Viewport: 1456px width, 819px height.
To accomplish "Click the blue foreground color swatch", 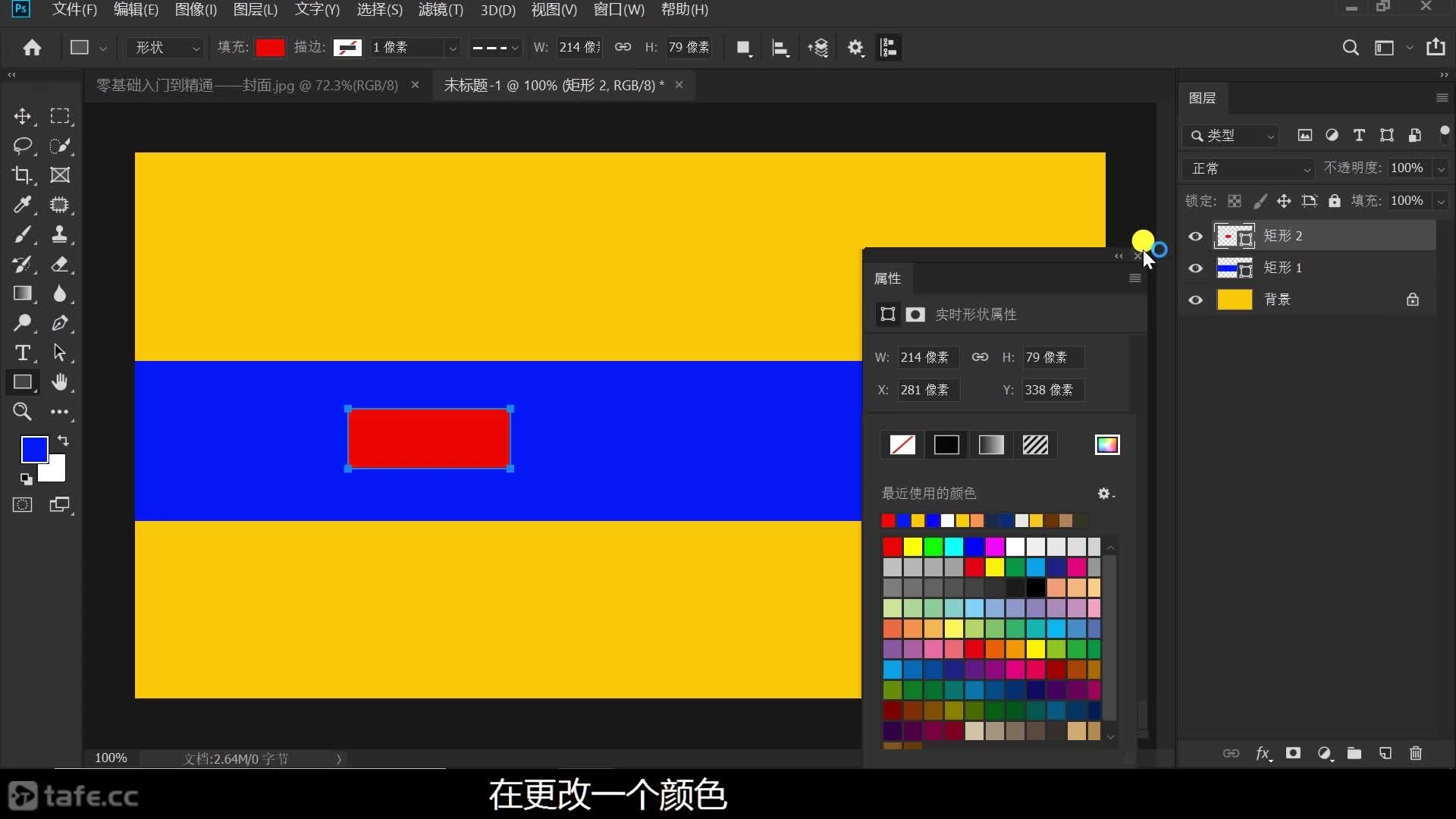I will pyautogui.click(x=34, y=449).
